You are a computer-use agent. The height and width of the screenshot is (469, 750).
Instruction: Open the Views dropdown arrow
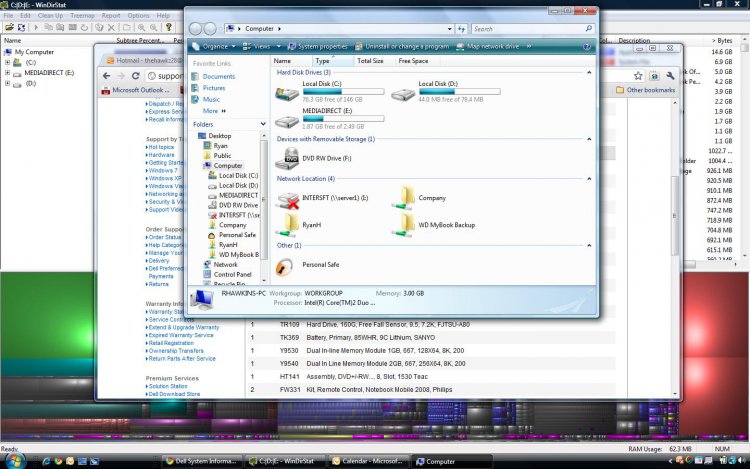pos(279,46)
